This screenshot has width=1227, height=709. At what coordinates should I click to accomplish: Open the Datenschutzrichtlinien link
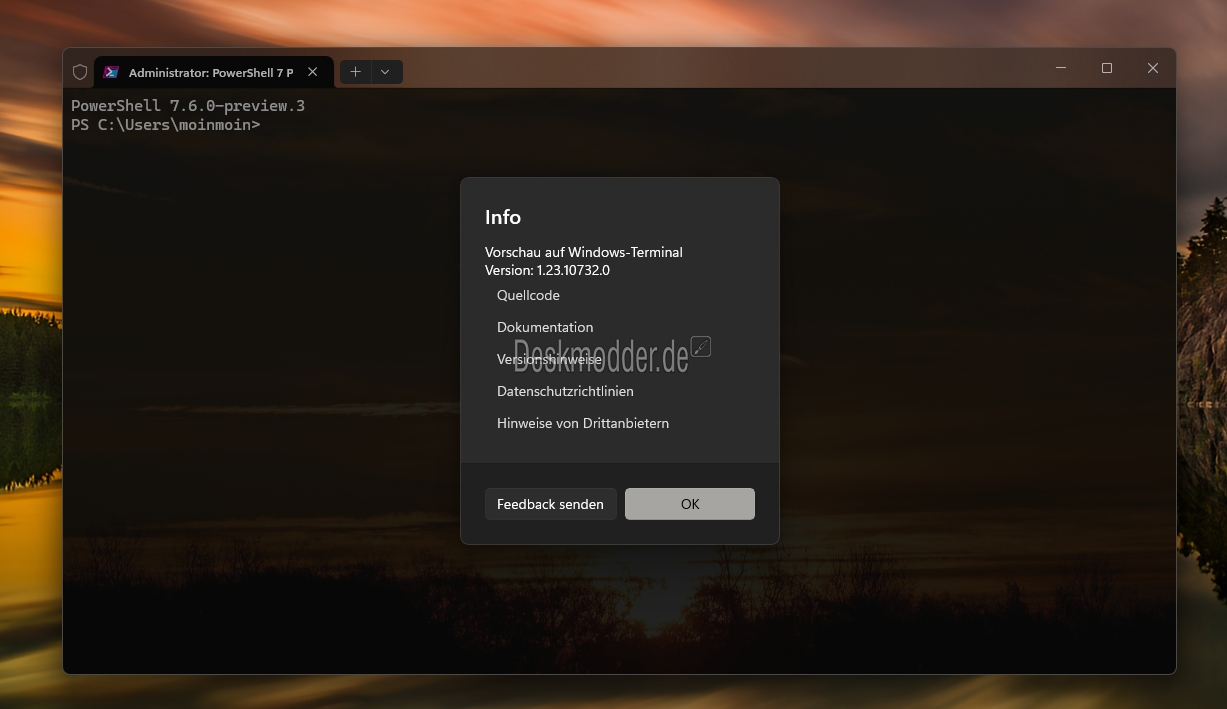(x=565, y=391)
